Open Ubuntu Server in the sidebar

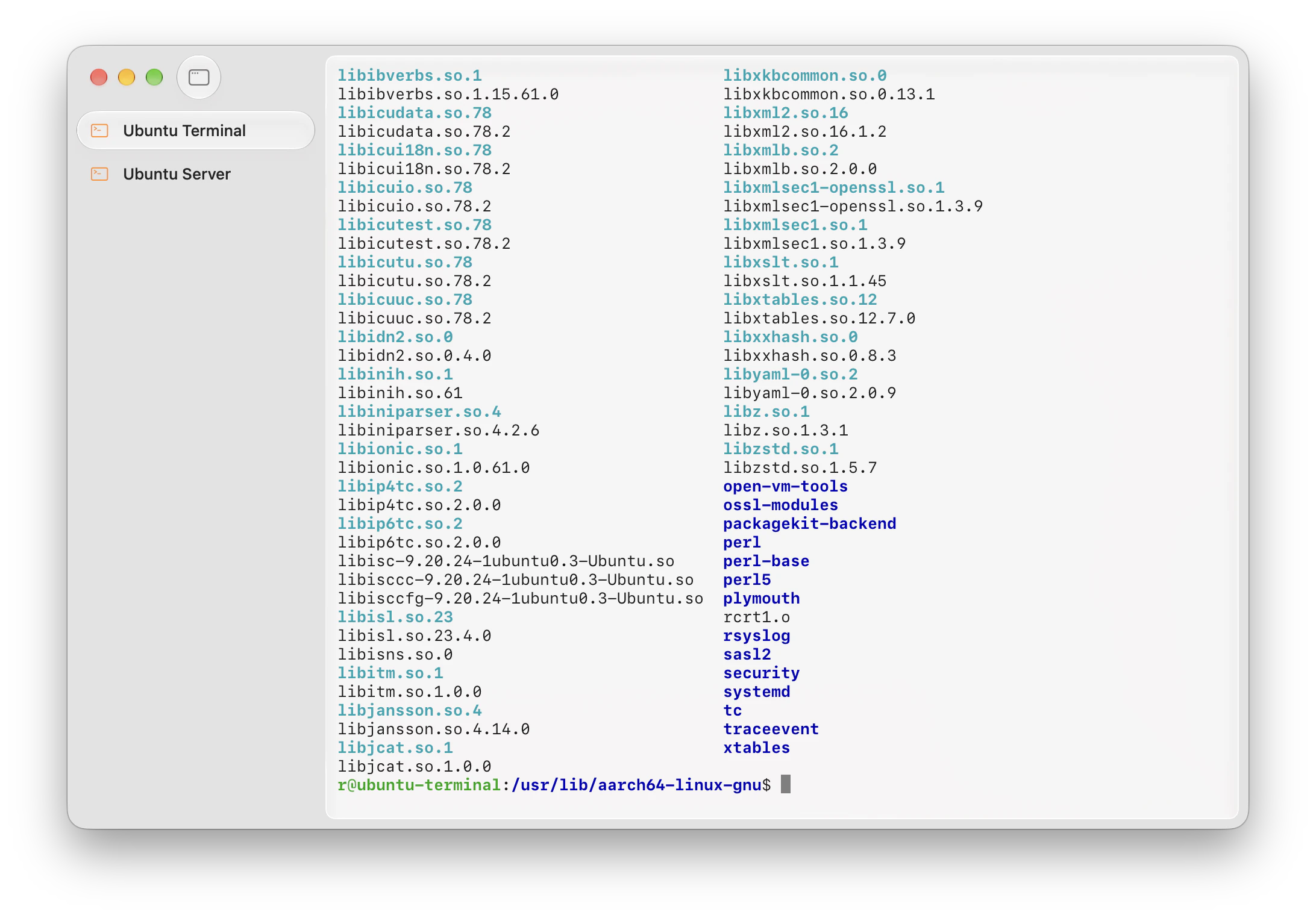click(x=196, y=174)
